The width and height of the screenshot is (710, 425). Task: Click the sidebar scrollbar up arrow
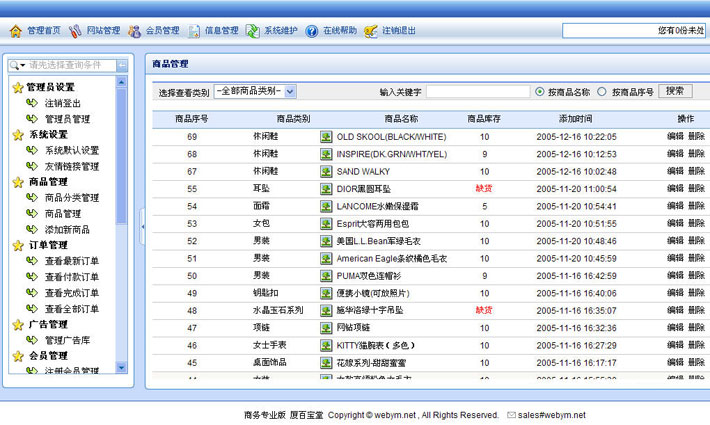pos(121,82)
